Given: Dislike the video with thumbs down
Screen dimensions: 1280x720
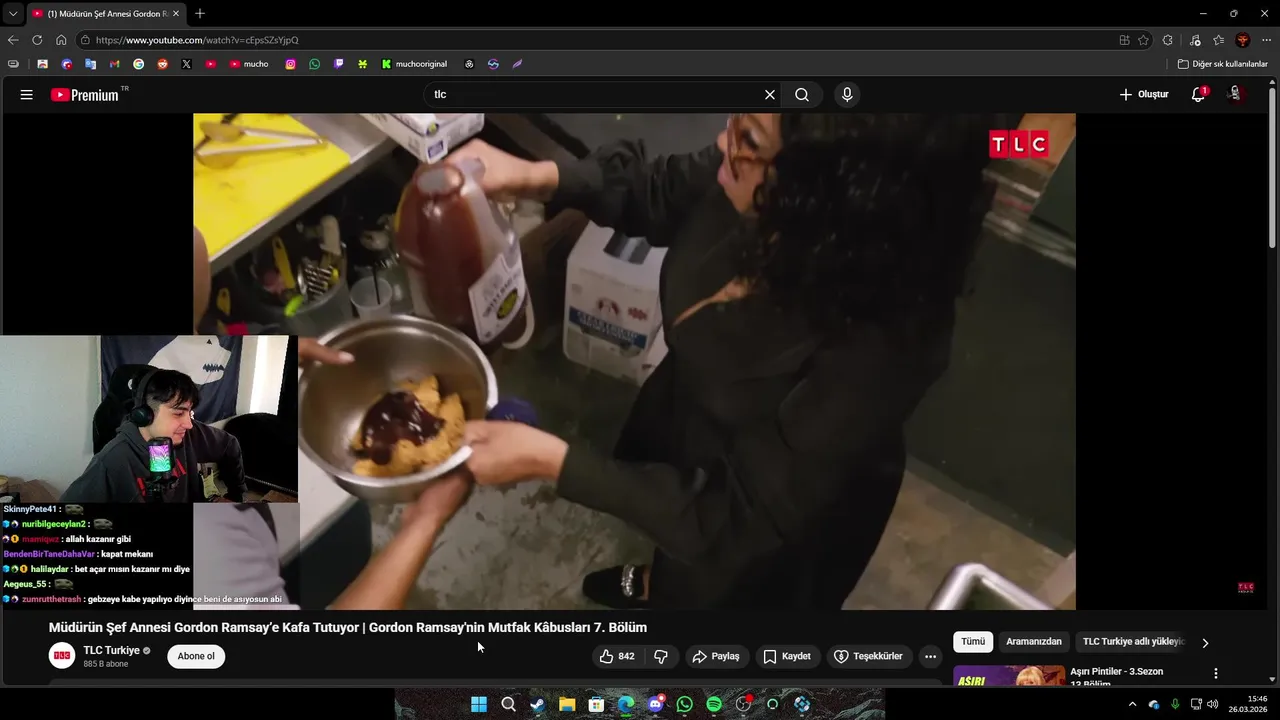Looking at the screenshot, I should [661, 656].
